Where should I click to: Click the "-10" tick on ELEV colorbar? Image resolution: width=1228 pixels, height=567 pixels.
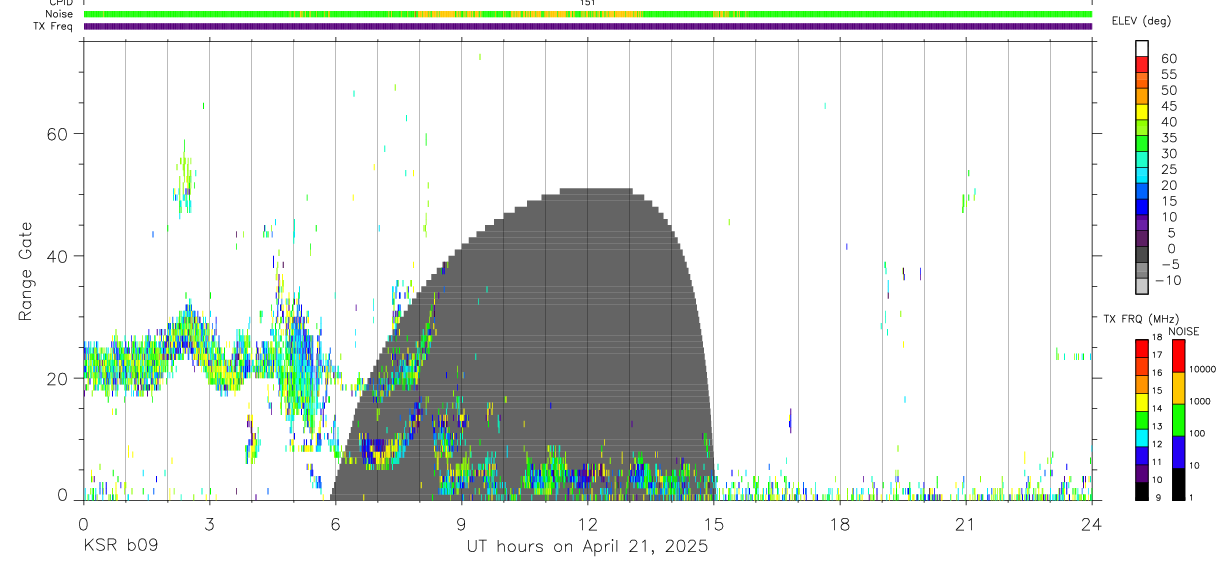tap(1167, 280)
